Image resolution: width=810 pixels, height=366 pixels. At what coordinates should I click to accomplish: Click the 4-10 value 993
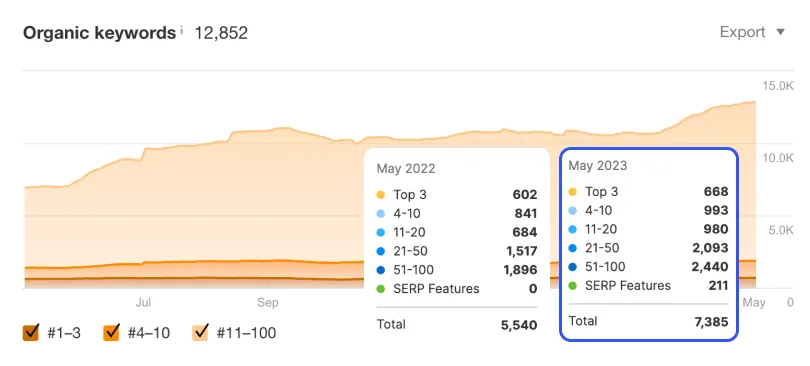(716, 210)
